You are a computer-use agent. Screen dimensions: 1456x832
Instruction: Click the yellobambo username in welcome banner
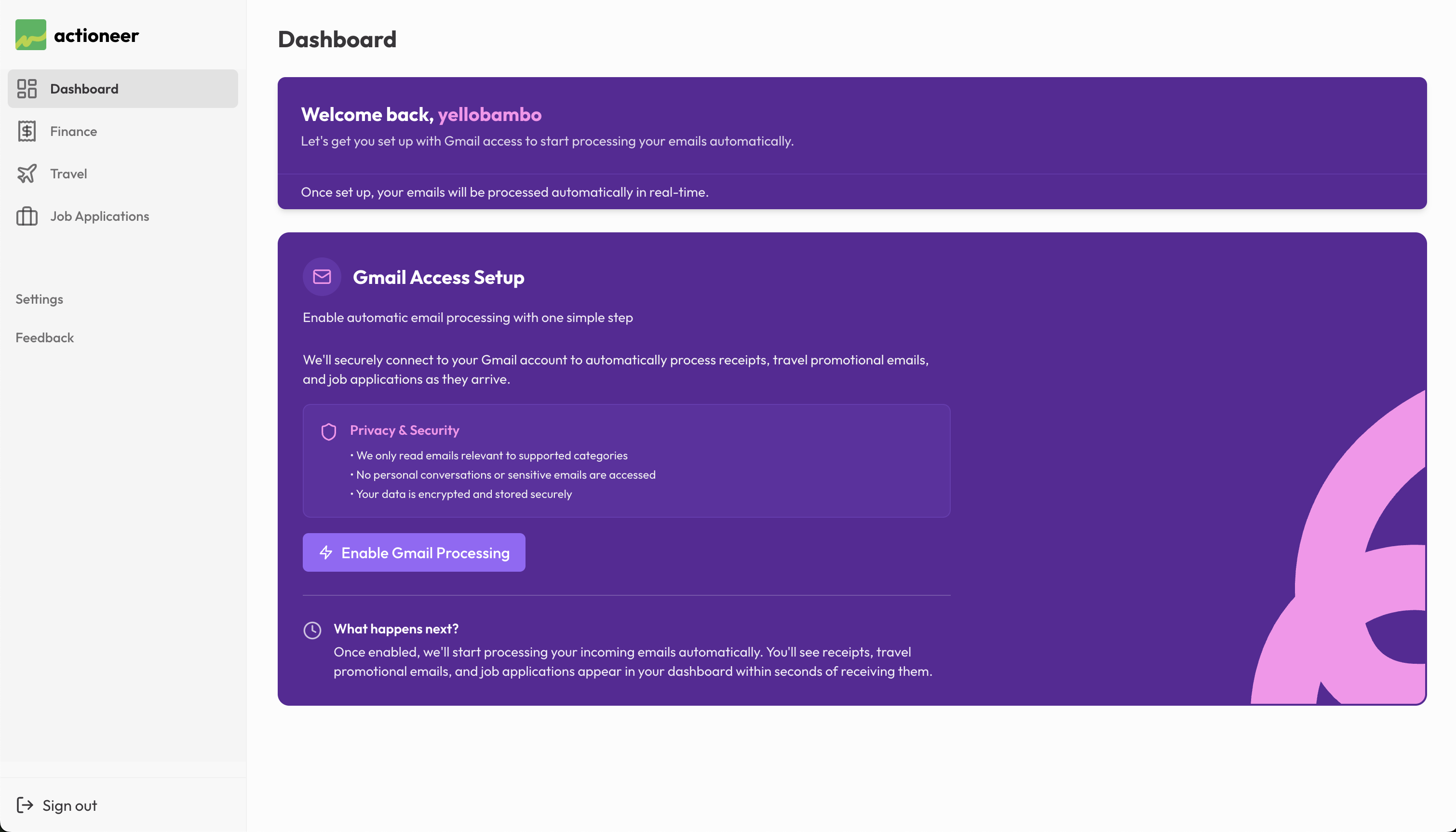pos(489,115)
